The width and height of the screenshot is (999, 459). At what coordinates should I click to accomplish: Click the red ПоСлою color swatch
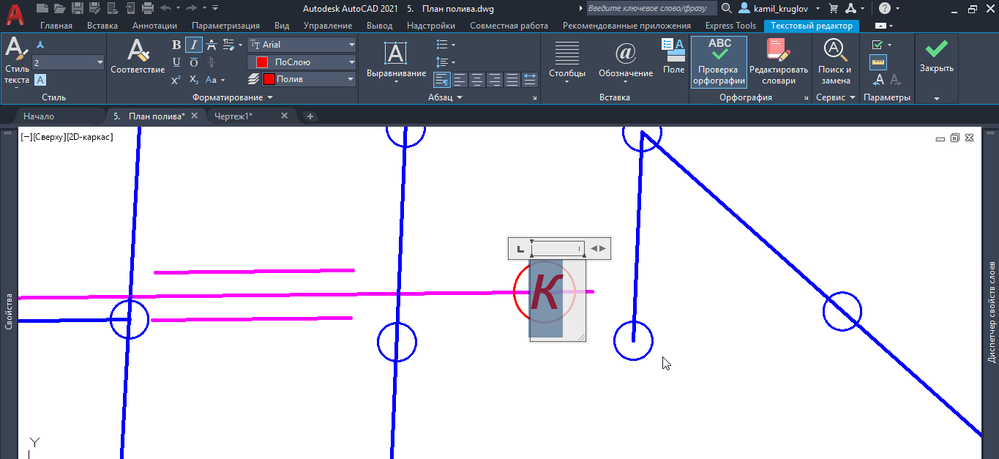(261, 62)
